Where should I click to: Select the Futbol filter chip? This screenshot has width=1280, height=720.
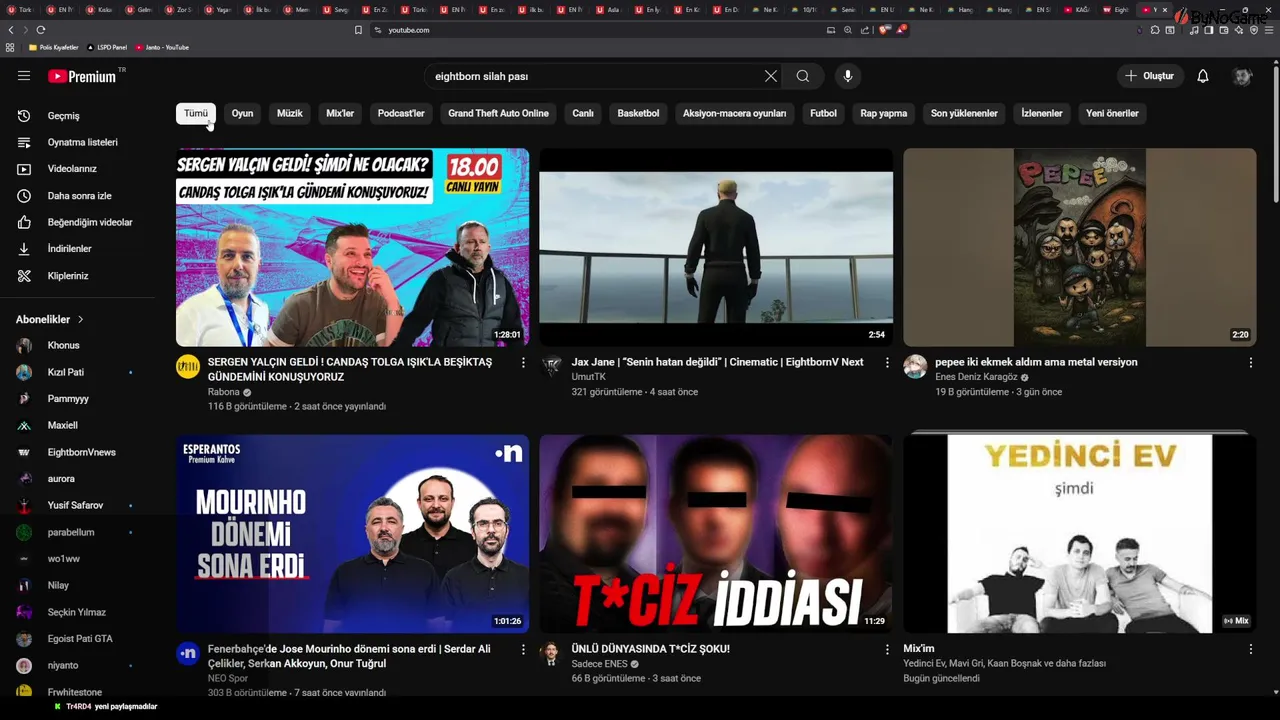pyautogui.click(x=823, y=113)
